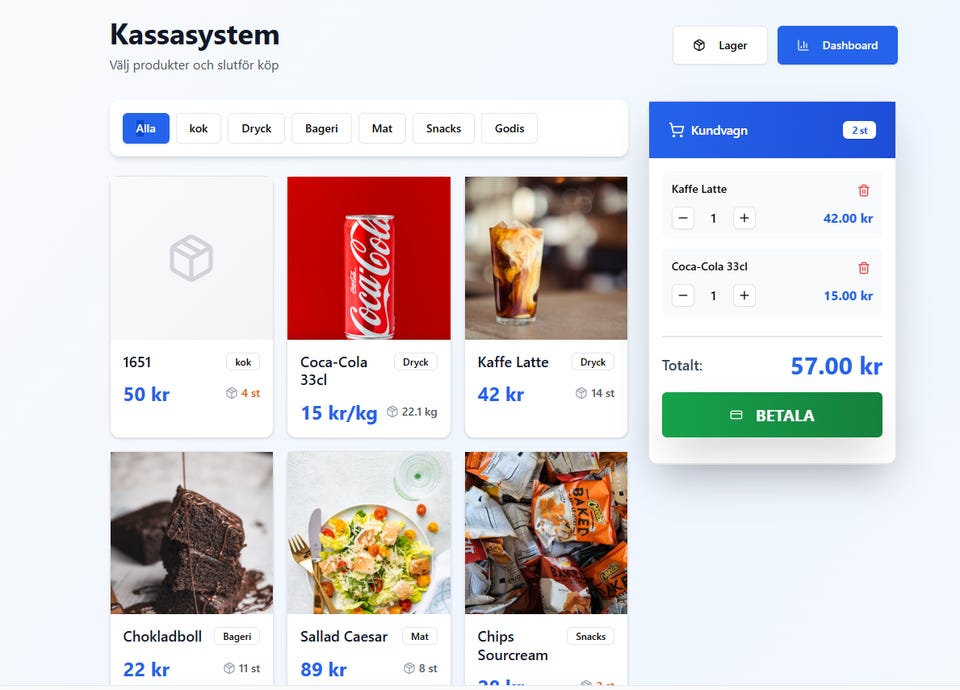Image resolution: width=960 pixels, height=690 pixels.
Task: Remove Coca-Cola 33cl with trash icon
Action: [863, 268]
